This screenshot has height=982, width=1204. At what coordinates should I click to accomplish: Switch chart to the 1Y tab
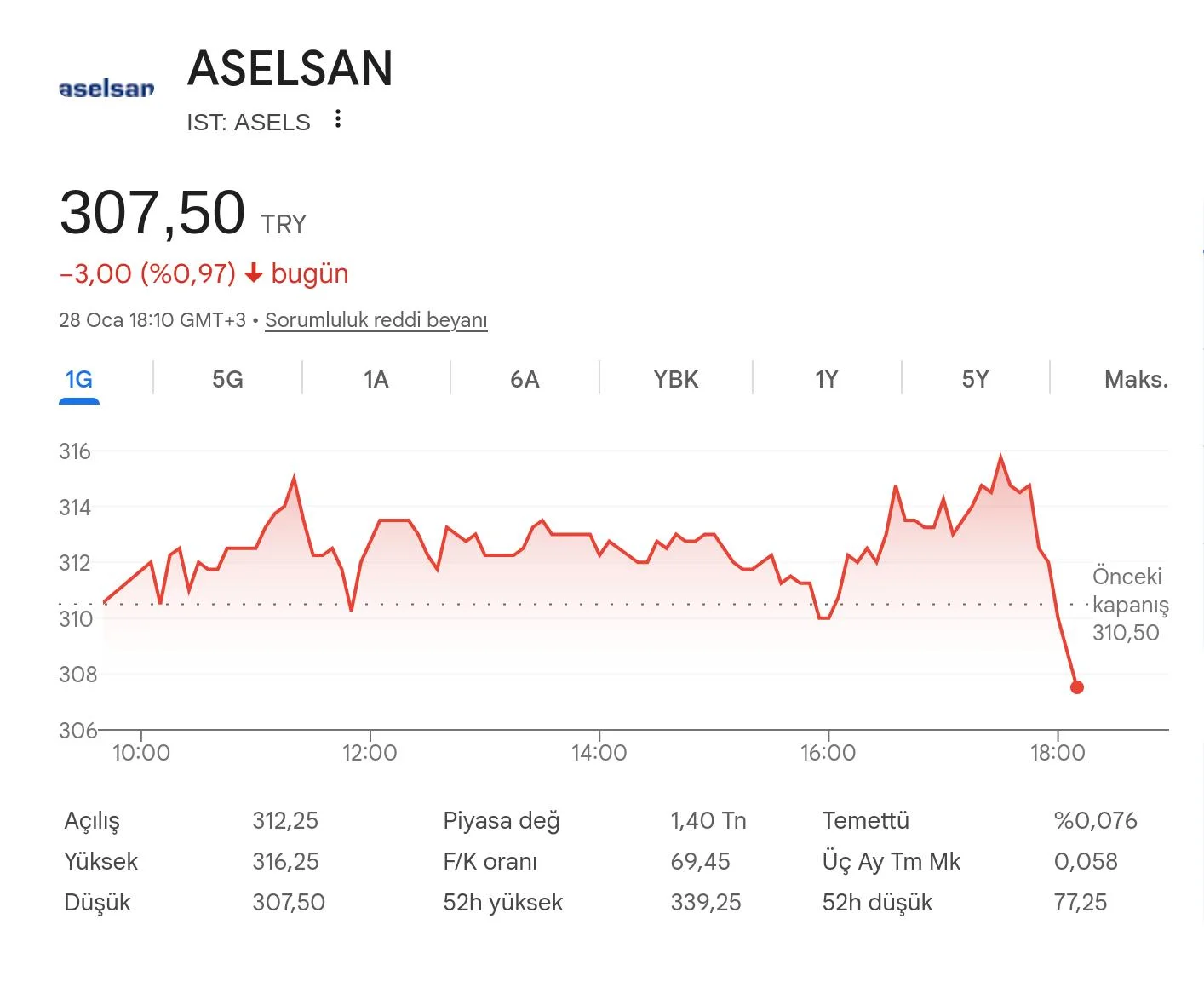[x=826, y=379]
